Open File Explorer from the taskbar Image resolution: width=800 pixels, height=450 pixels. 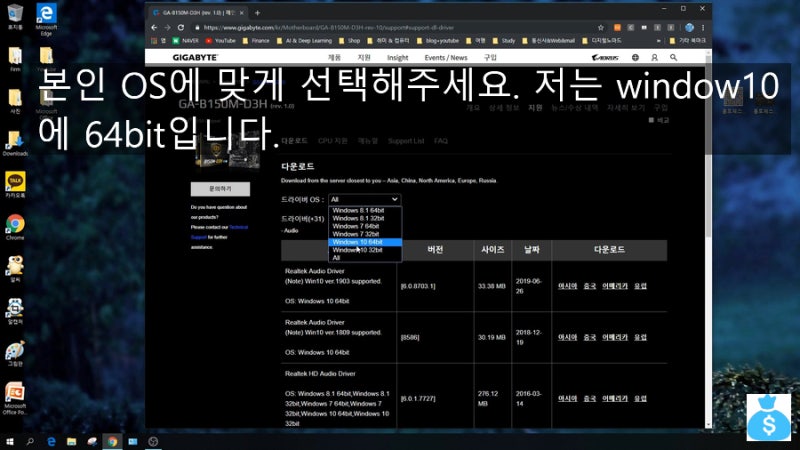pyautogui.click(x=71, y=442)
